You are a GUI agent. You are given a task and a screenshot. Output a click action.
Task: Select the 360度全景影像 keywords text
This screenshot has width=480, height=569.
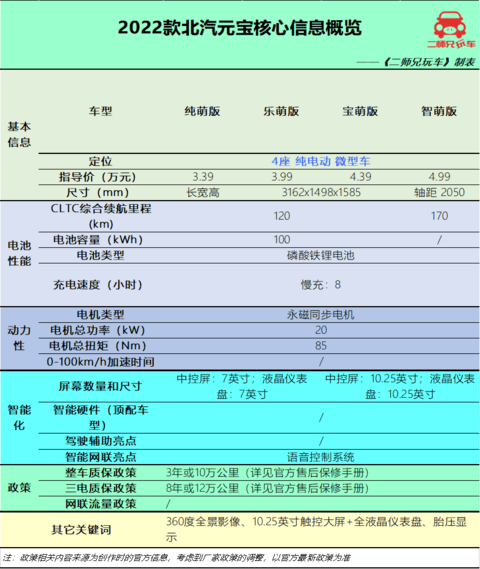pyautogui.click(x=316, y=529)
